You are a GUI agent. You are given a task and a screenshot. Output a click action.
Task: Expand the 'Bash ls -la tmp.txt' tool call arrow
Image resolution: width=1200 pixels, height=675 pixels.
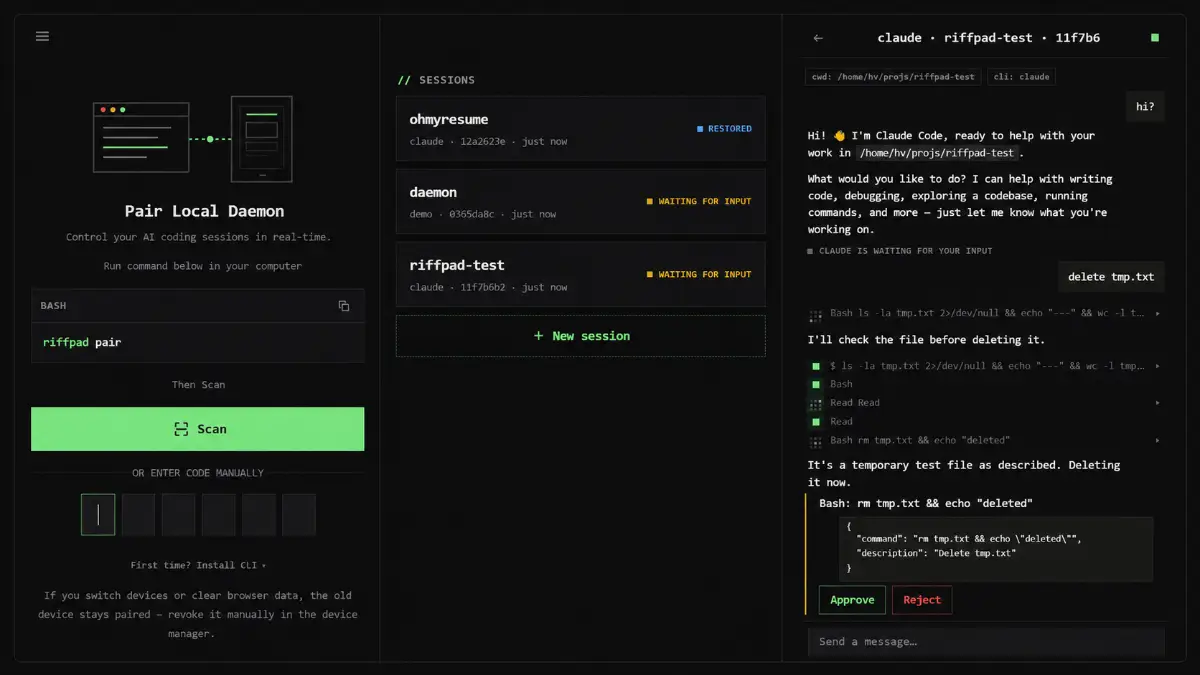(x=1158, y=314)
